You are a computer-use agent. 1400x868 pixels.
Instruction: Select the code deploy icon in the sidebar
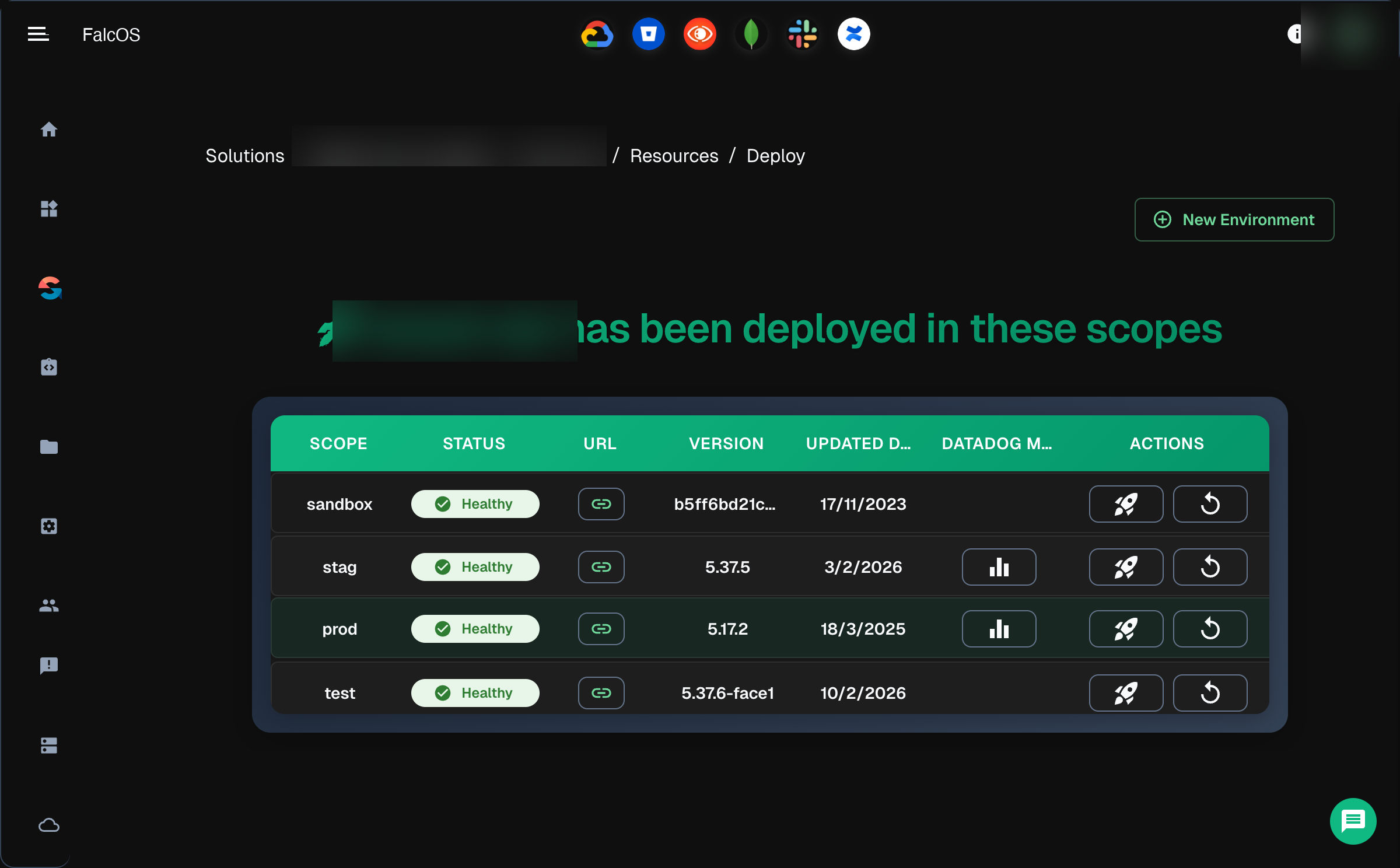point(49,367)
